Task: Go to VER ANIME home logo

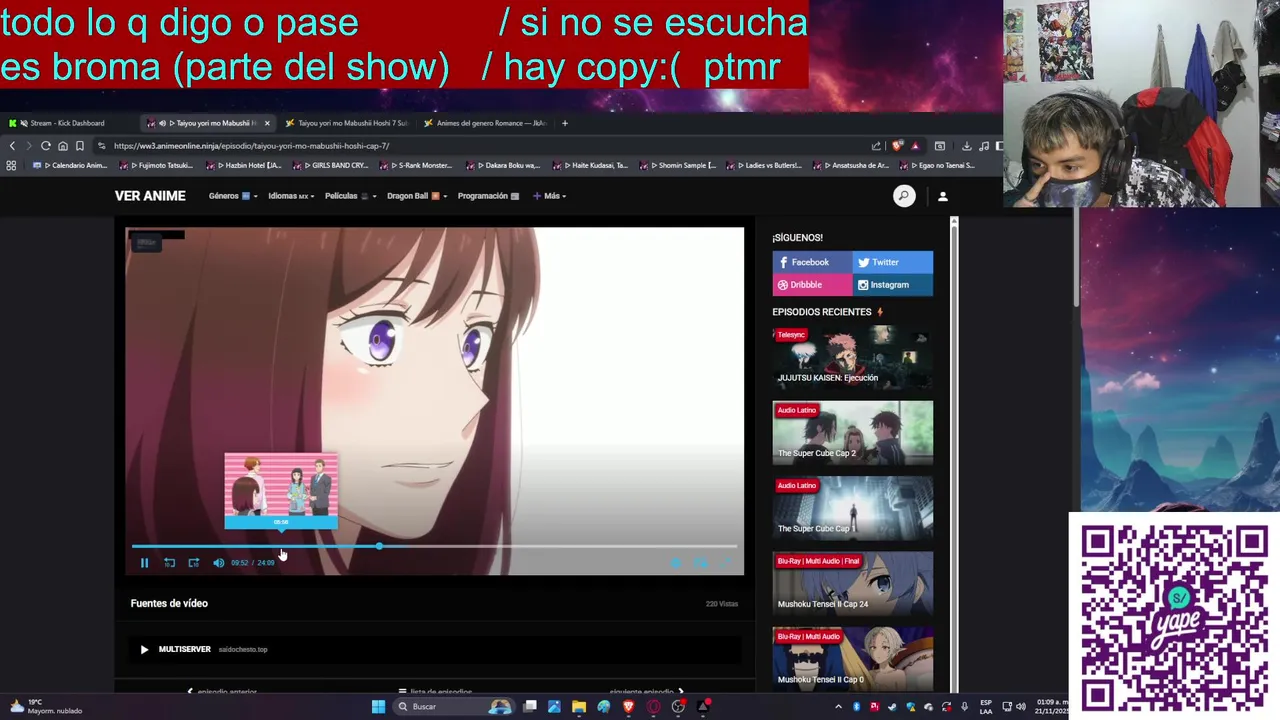Action: click(150, 196)
